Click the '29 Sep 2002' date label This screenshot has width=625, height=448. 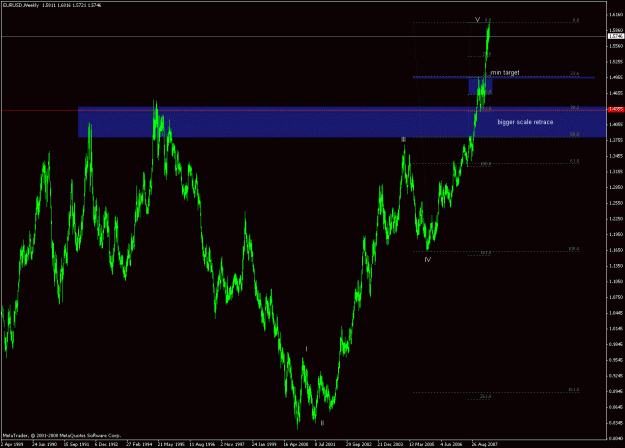pos(359,444)
